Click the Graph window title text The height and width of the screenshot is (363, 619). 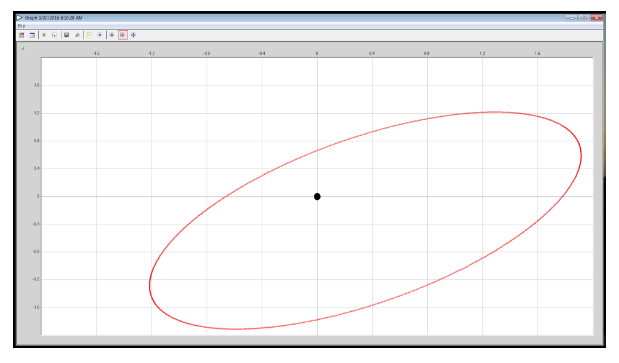pyautogui.click(x=53, y=18)
